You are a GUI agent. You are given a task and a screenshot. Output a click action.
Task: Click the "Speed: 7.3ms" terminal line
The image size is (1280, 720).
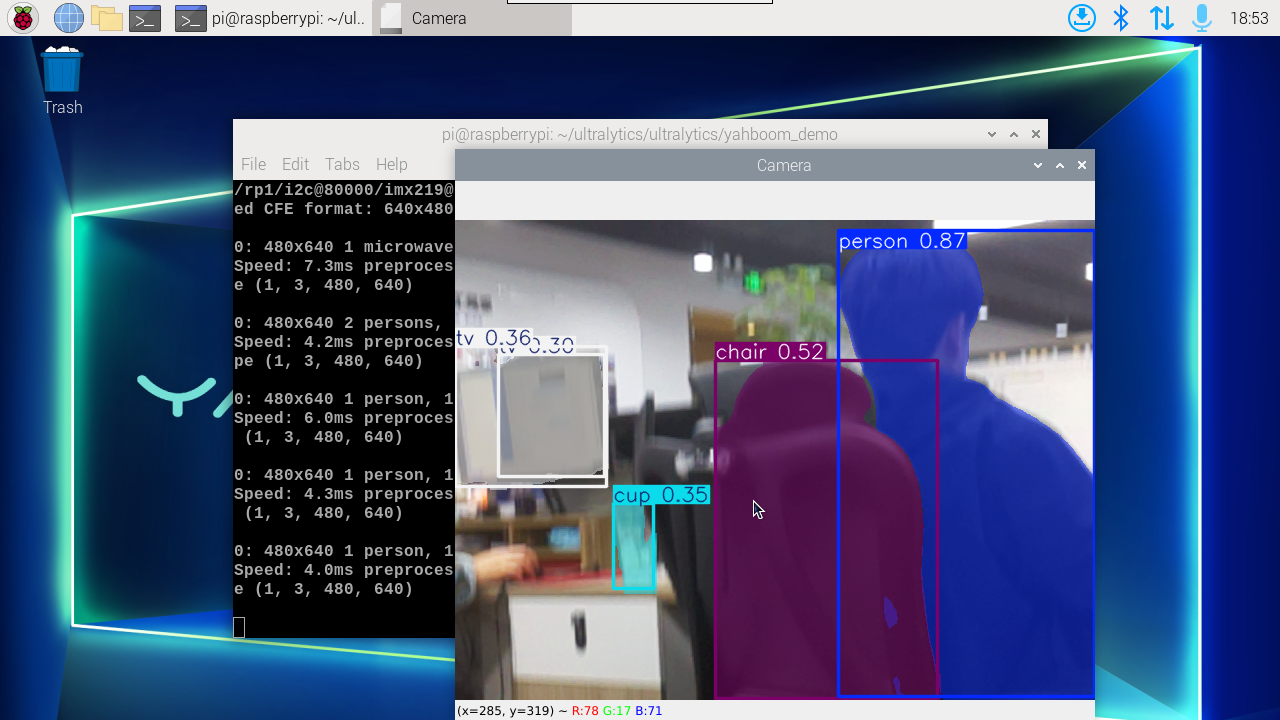(x=344, y=266)
